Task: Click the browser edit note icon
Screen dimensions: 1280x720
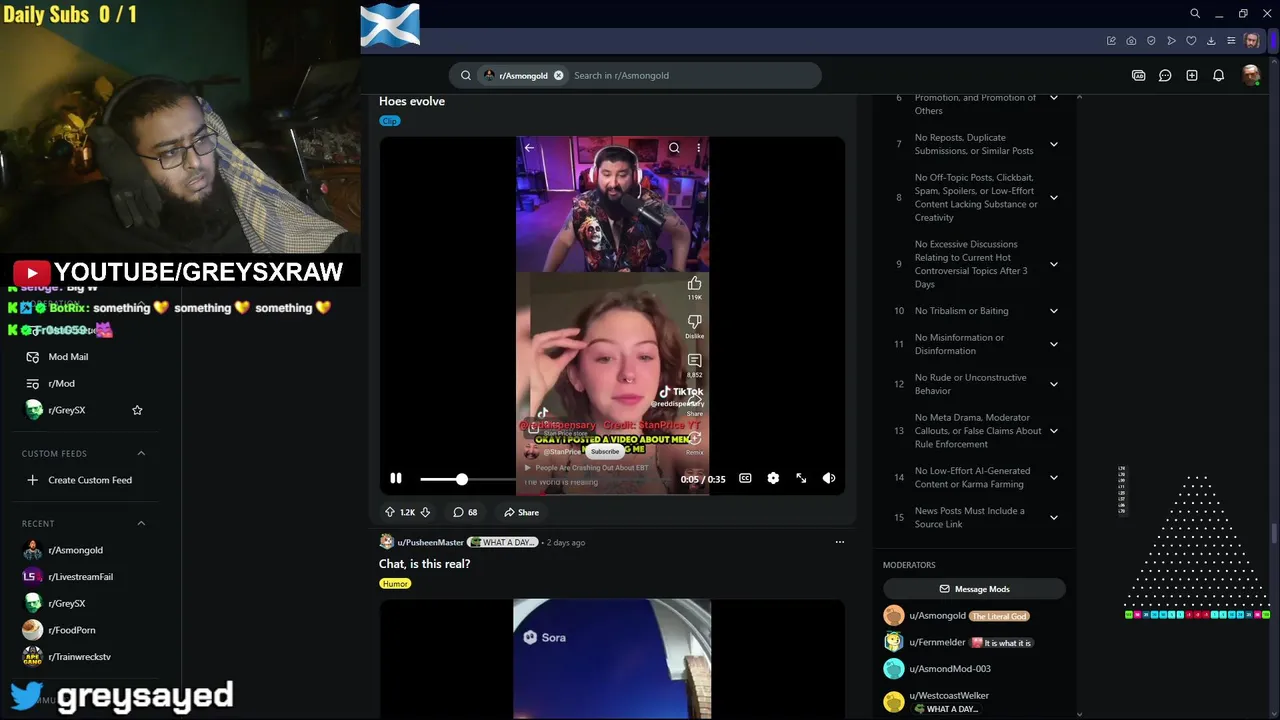Action: click(1111, 41)
